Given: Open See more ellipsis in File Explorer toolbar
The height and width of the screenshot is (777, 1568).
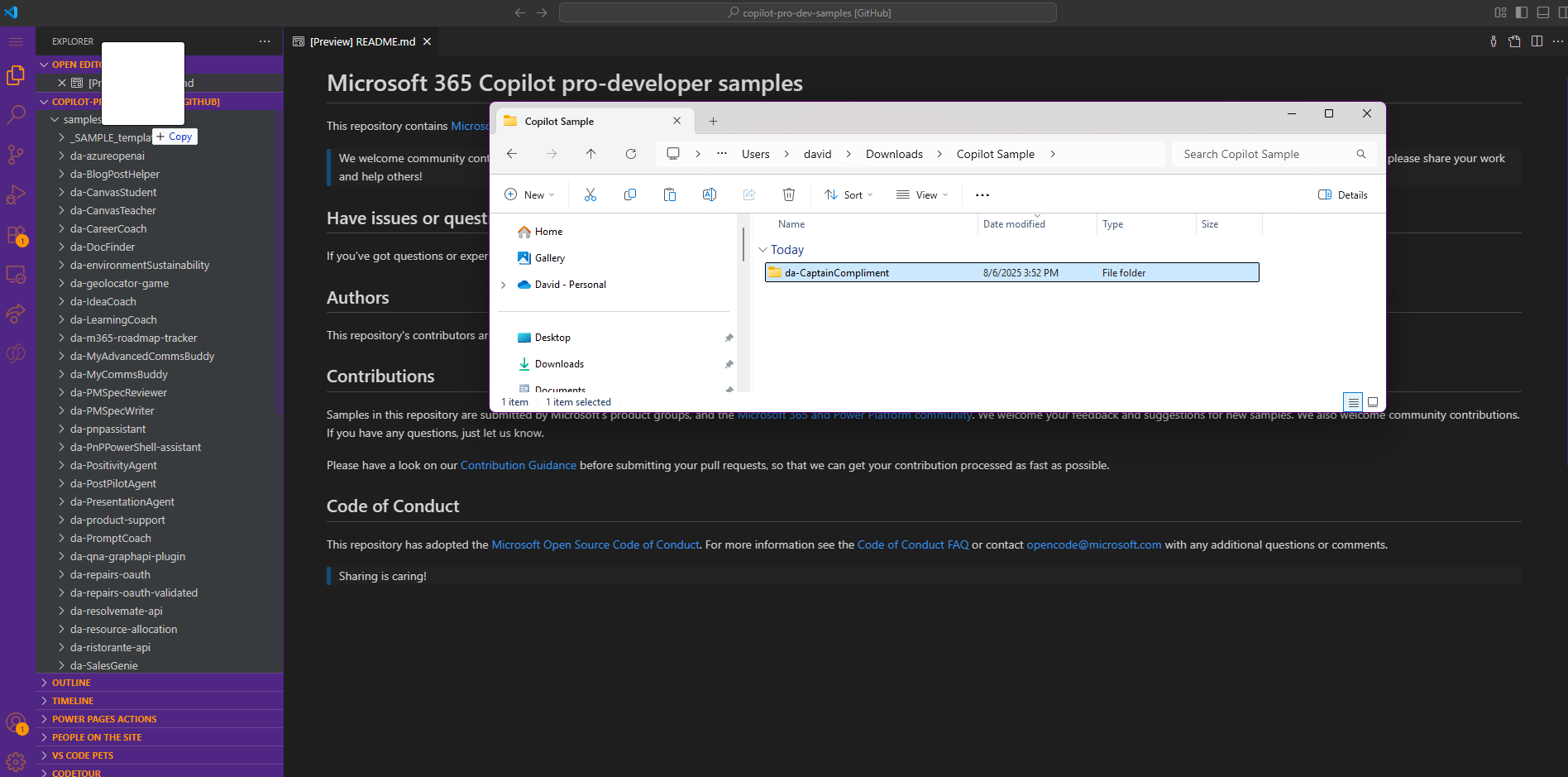Looking at the screenshot, I should (982, 195).
